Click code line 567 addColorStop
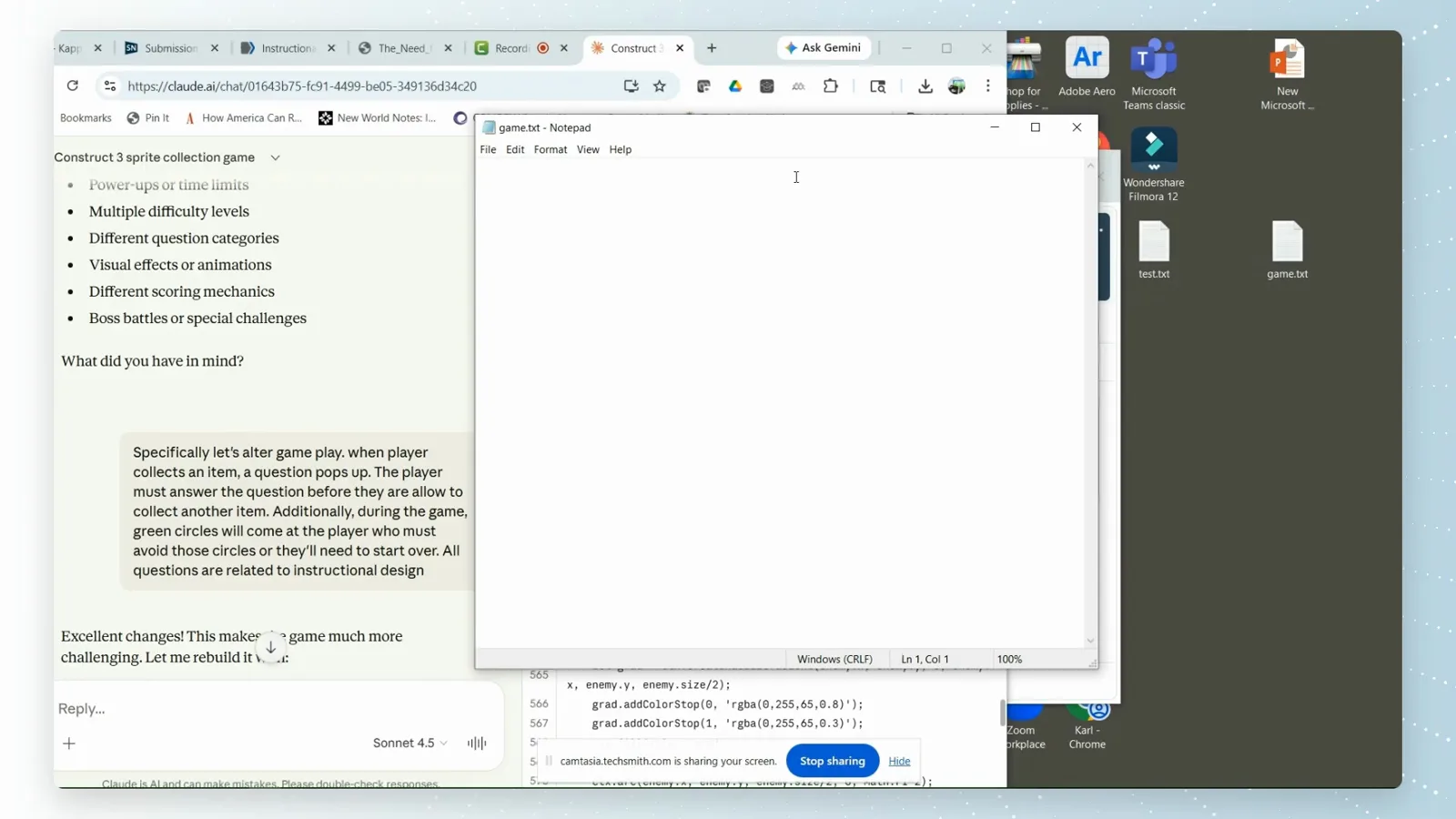 [727, 723]
